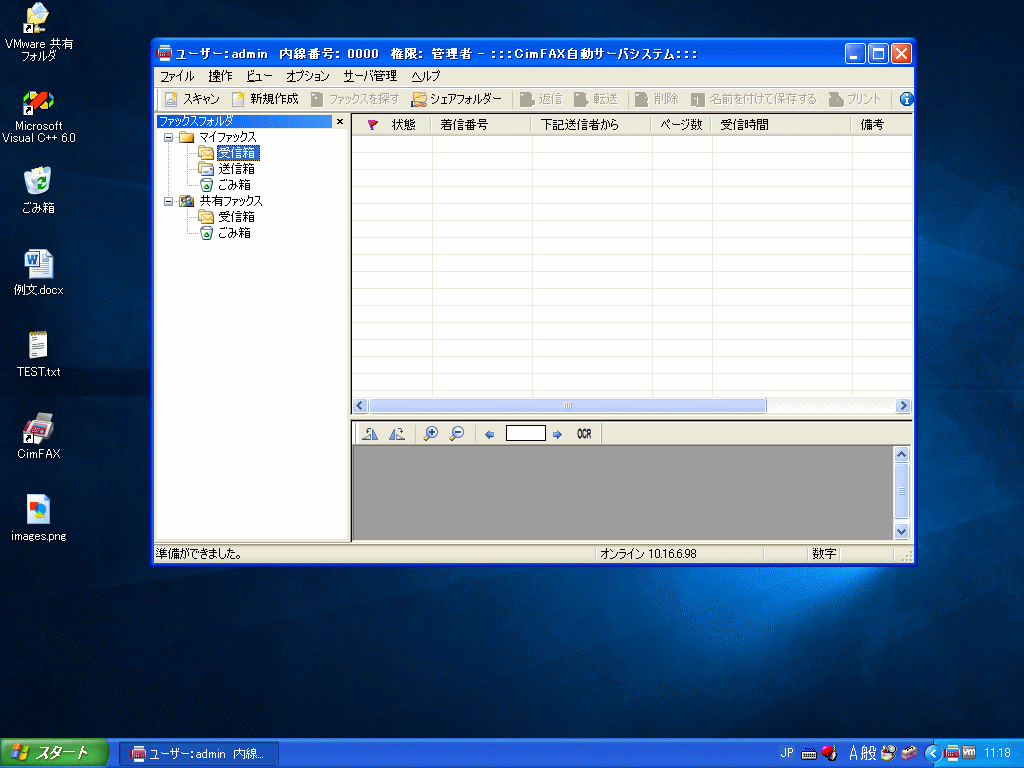The image size is (1024, 768).
Task: Click the プリント print toolbar button
Action: 855,99
